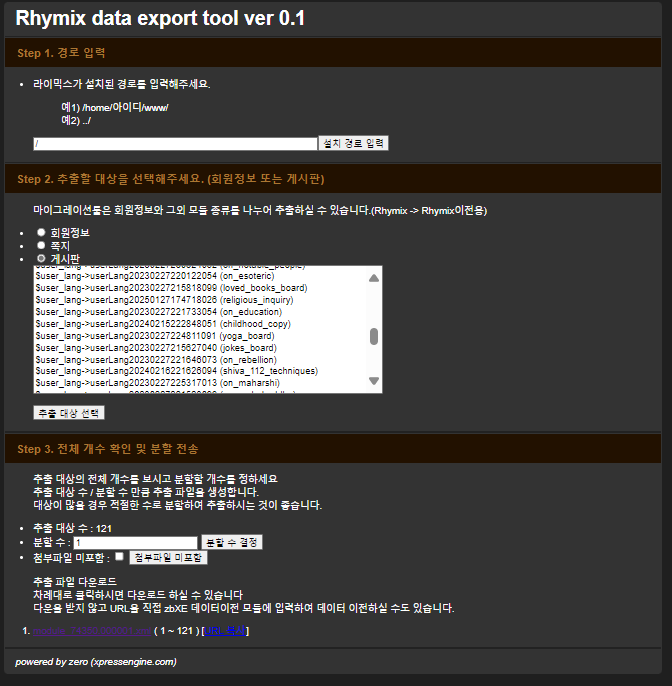Click the 추출 대상 선택 button

[69, 413]
